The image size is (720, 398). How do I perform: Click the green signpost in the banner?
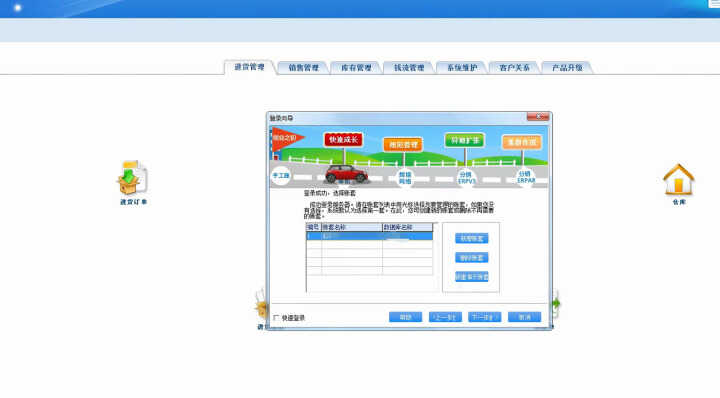pos(464,140)
